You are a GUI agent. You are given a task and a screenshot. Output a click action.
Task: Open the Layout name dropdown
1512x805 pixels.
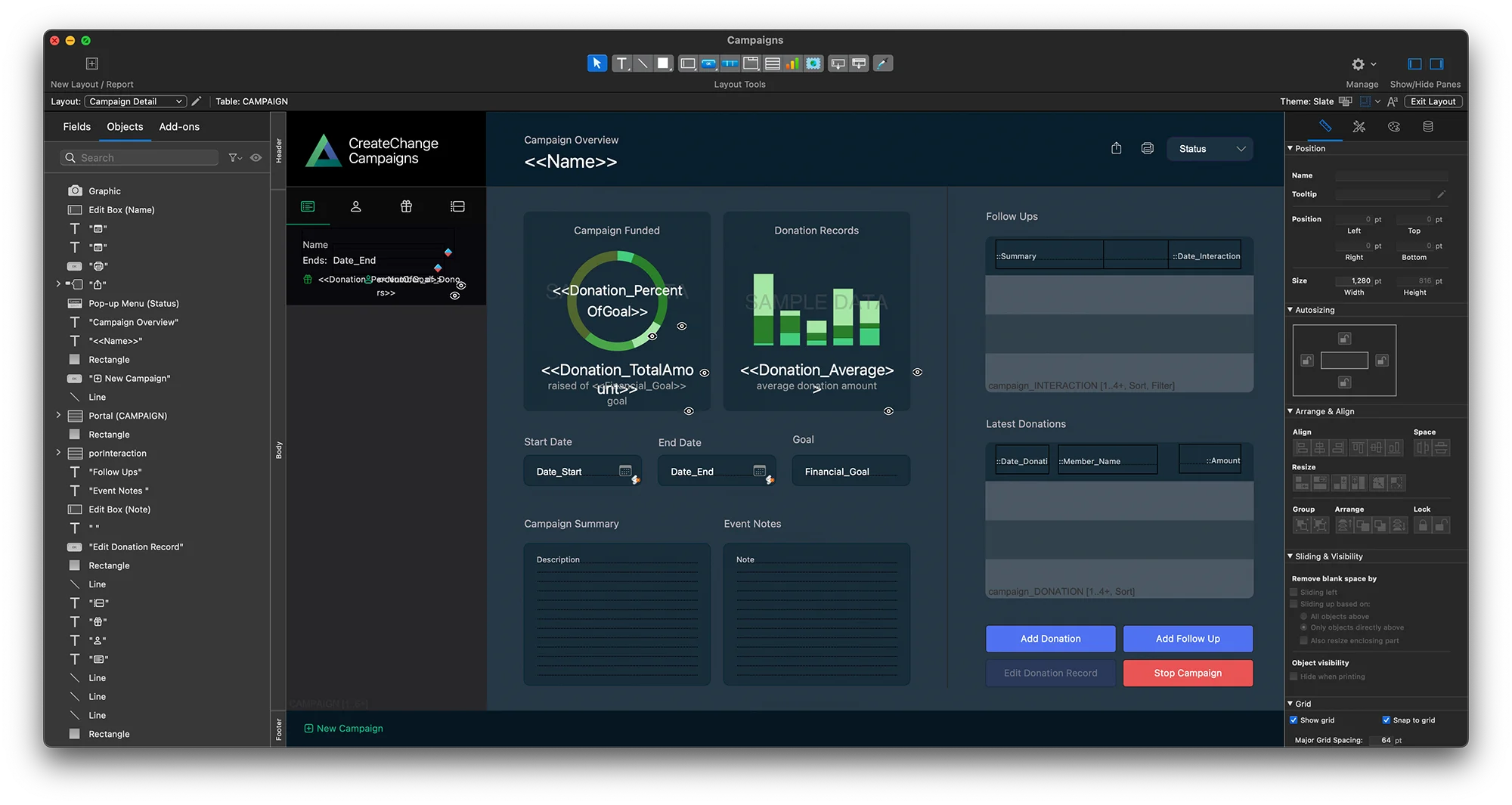point(135,101)
